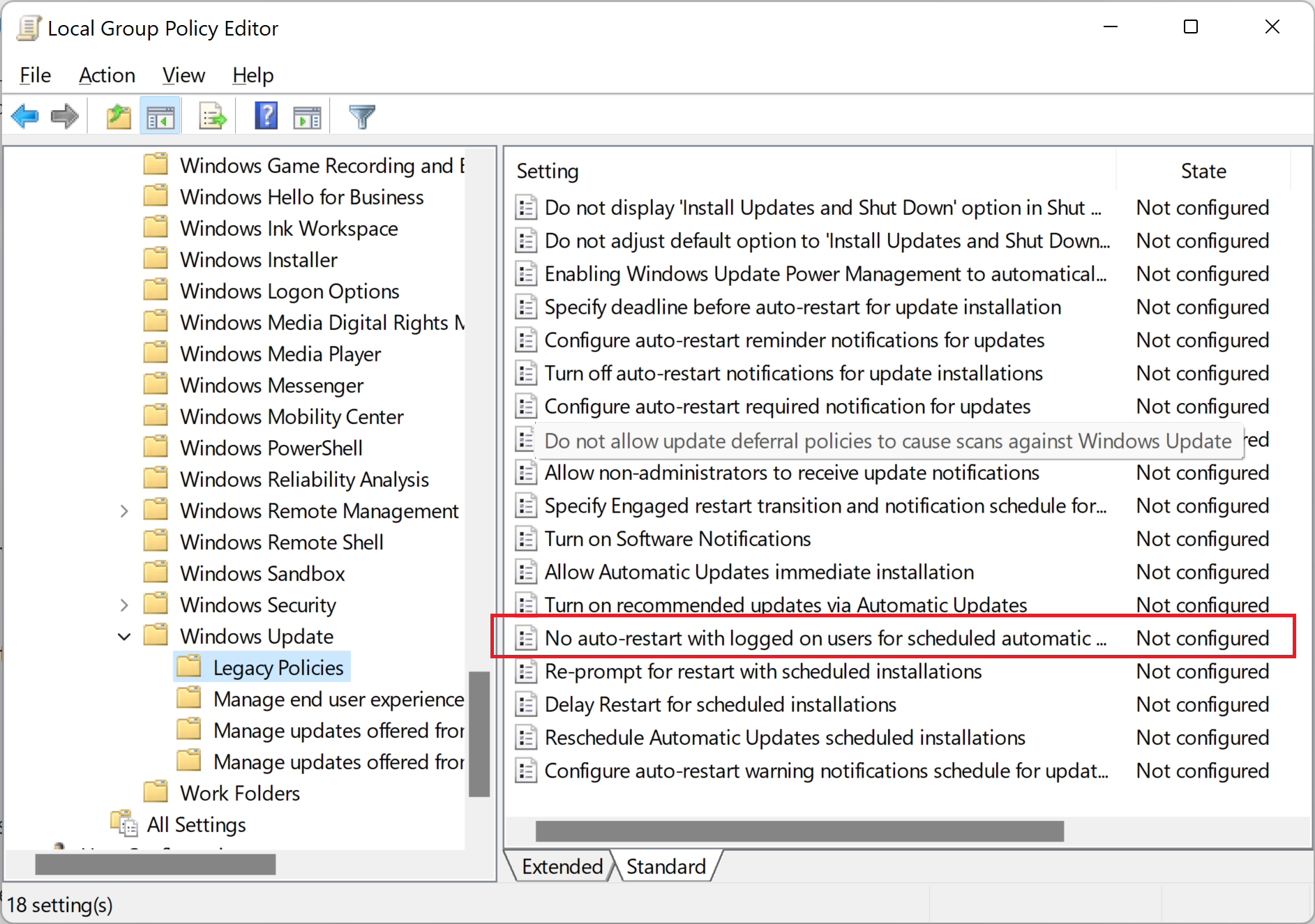Click folder icon of Legacy Policies
This screenshot has width=1315, height=924.
[189, 666]
